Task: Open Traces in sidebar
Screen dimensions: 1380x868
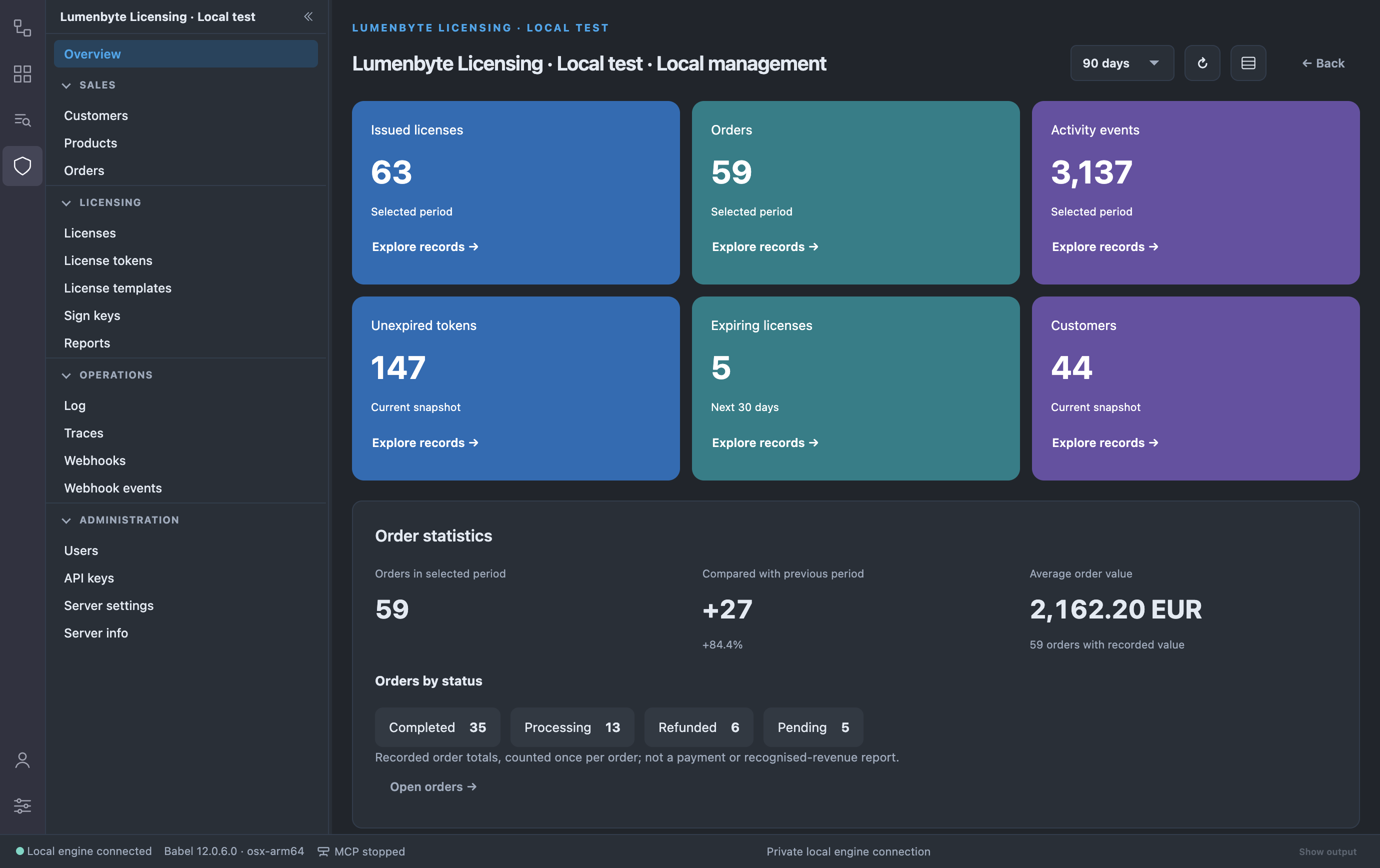Action: coord(83,433)
